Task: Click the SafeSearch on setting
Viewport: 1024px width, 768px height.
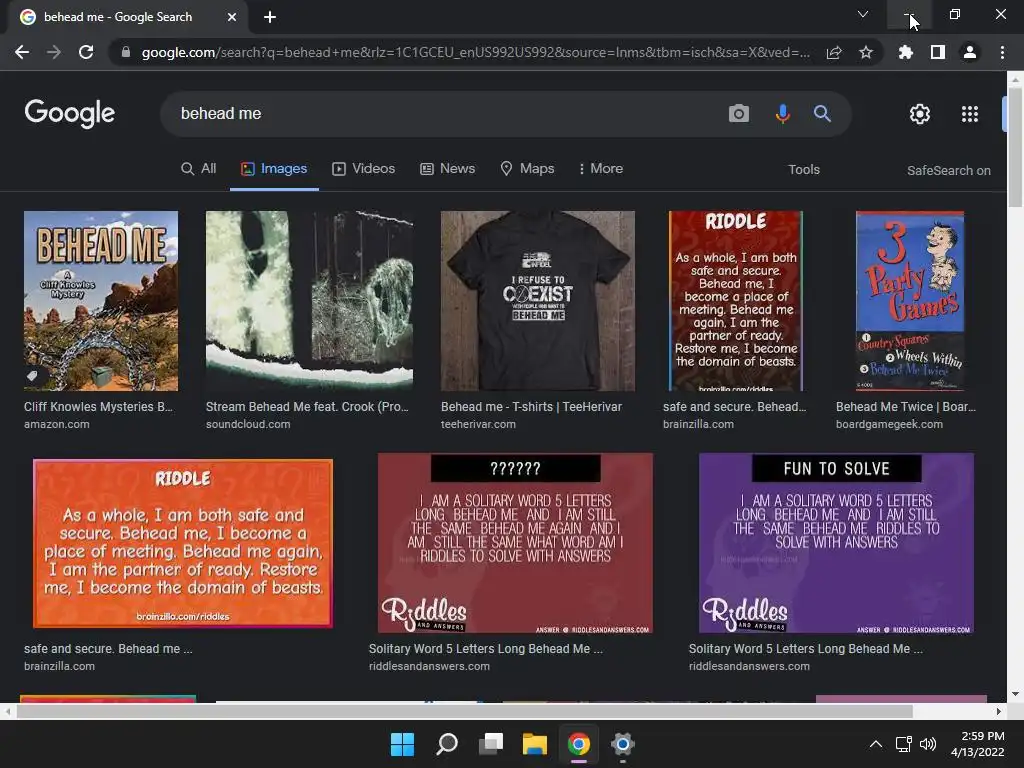Action: (x=948, y=170)
